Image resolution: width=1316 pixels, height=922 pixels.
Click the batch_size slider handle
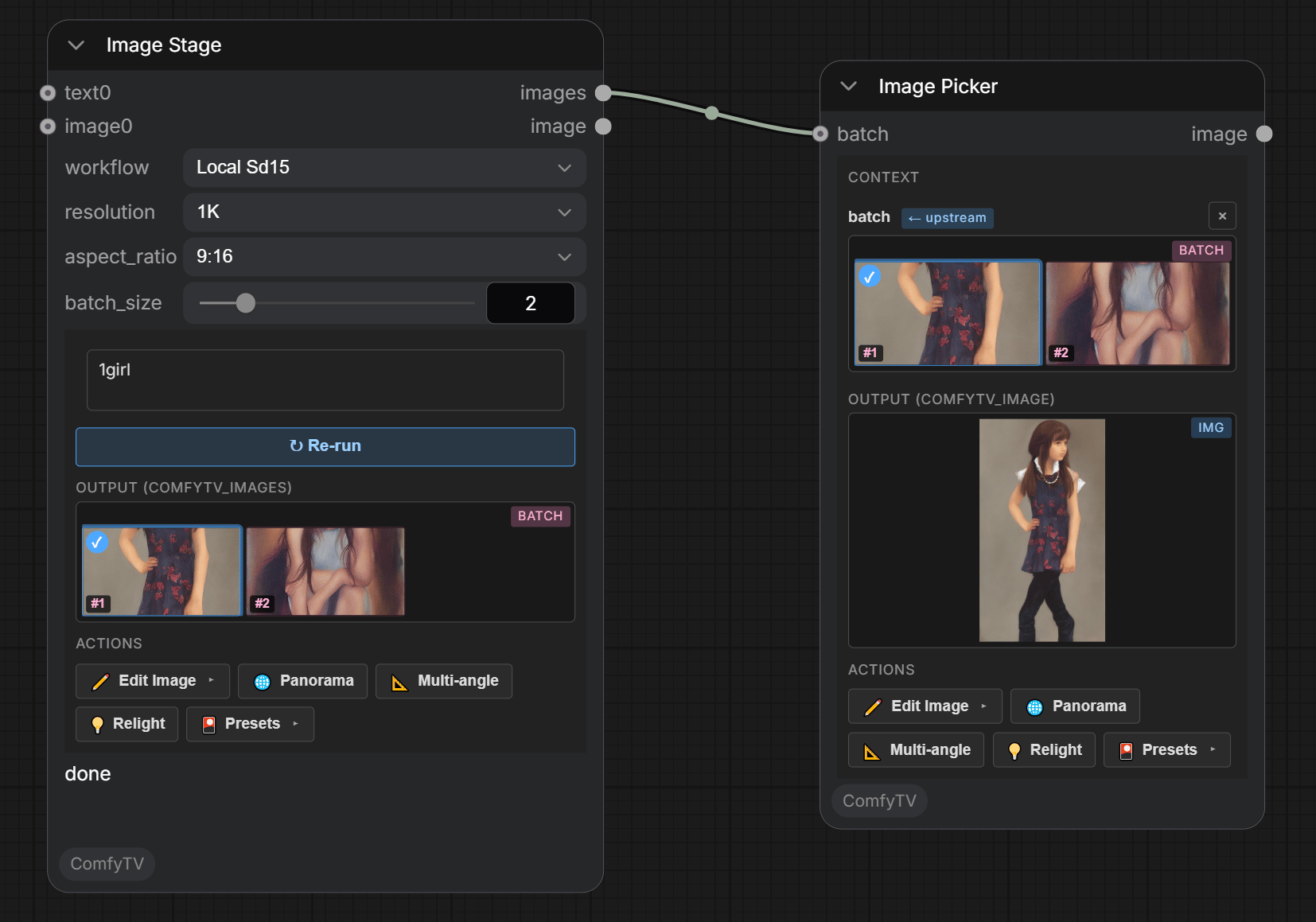tap(246, 303)
